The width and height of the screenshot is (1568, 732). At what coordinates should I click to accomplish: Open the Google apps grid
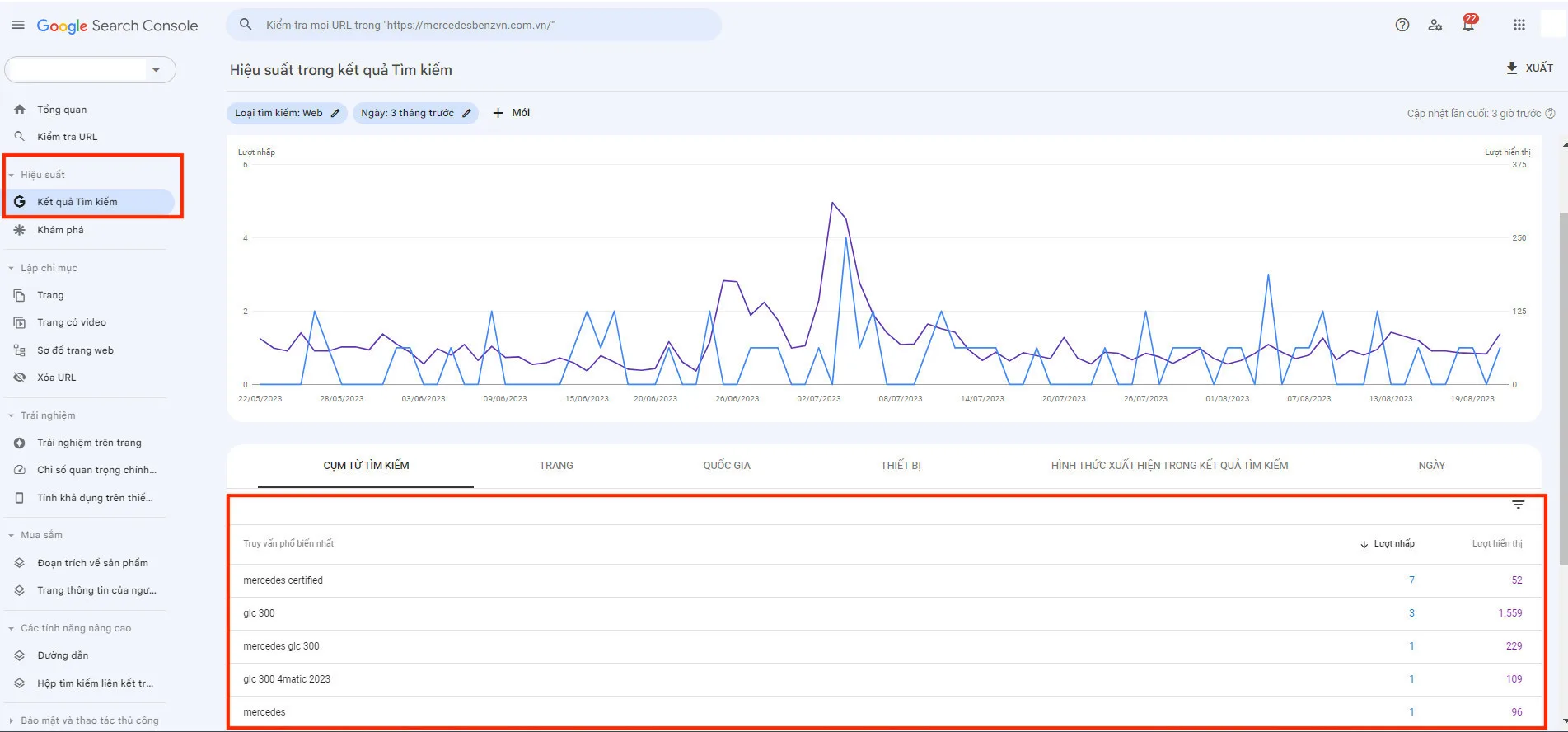pos(1519,25)
